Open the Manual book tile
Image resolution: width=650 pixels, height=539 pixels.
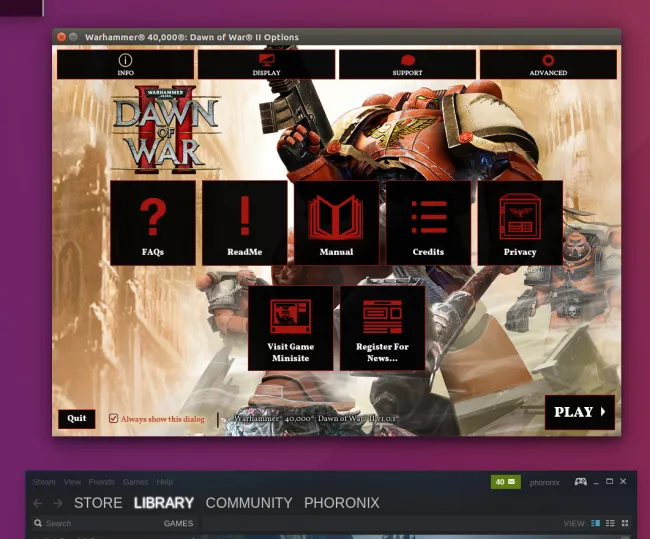pyautogui.click(x=336, y=223)
